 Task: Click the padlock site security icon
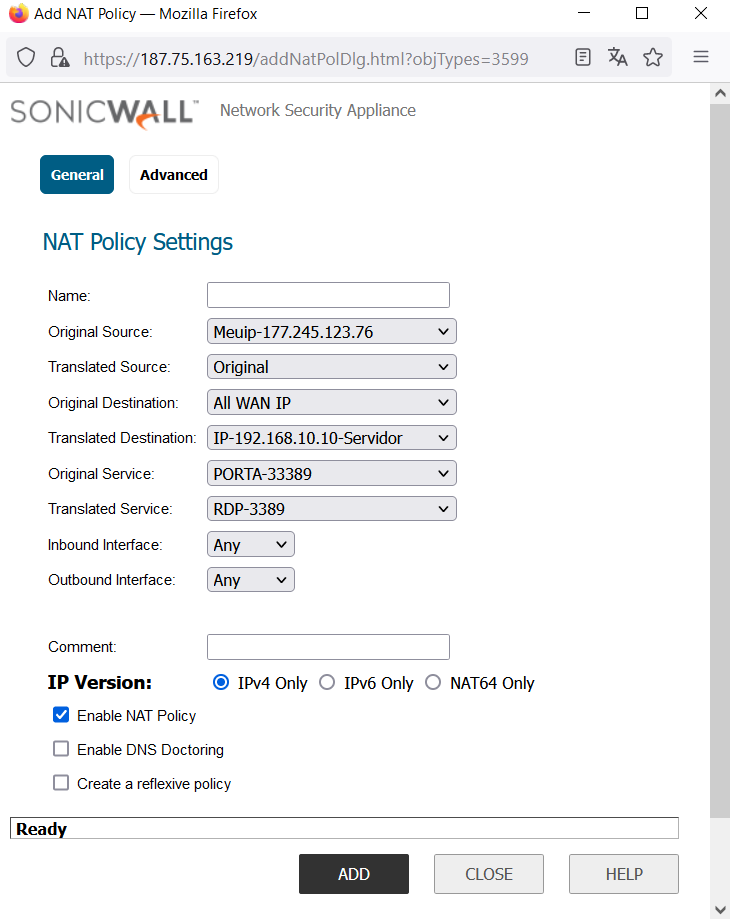[59, 58]
